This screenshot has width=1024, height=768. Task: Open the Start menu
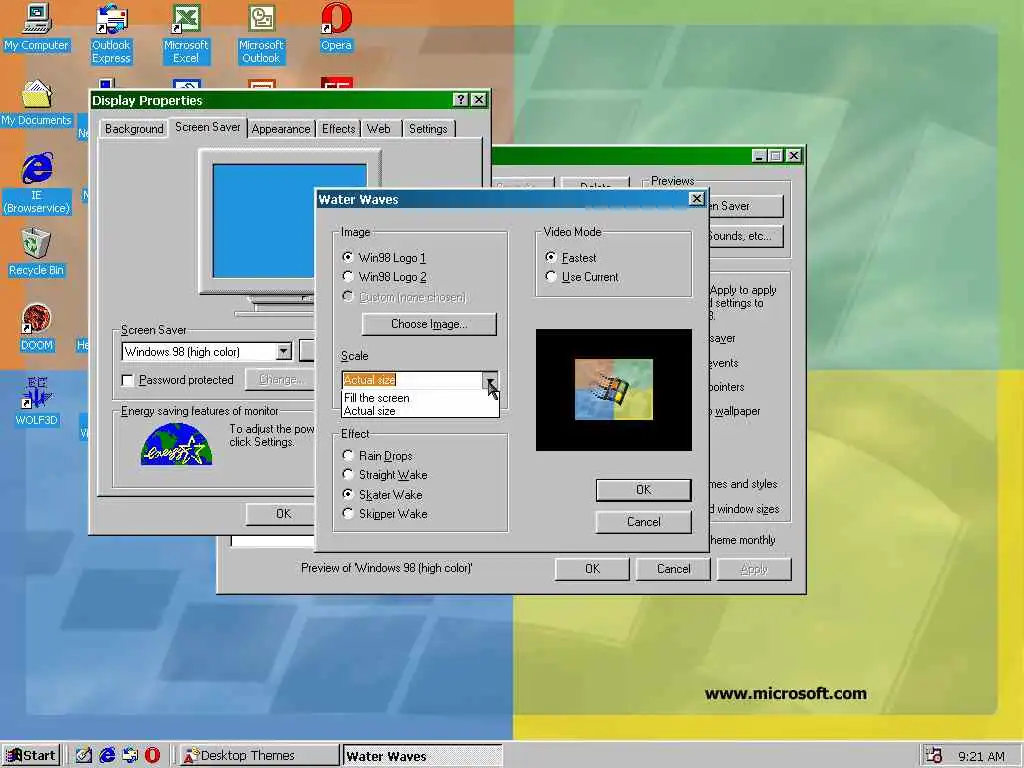(31, 756)
